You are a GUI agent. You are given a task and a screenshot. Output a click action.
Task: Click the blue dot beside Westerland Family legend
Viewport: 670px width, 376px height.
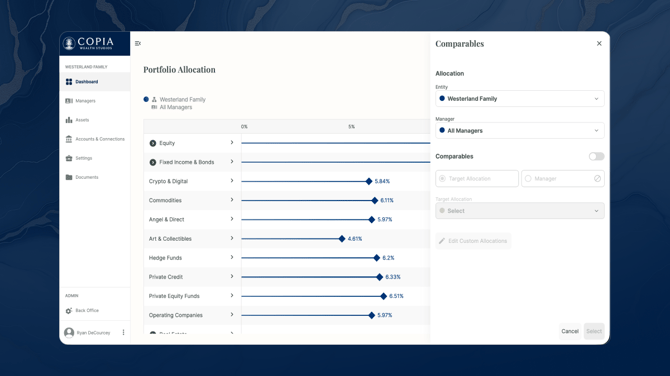pos(146,99)
